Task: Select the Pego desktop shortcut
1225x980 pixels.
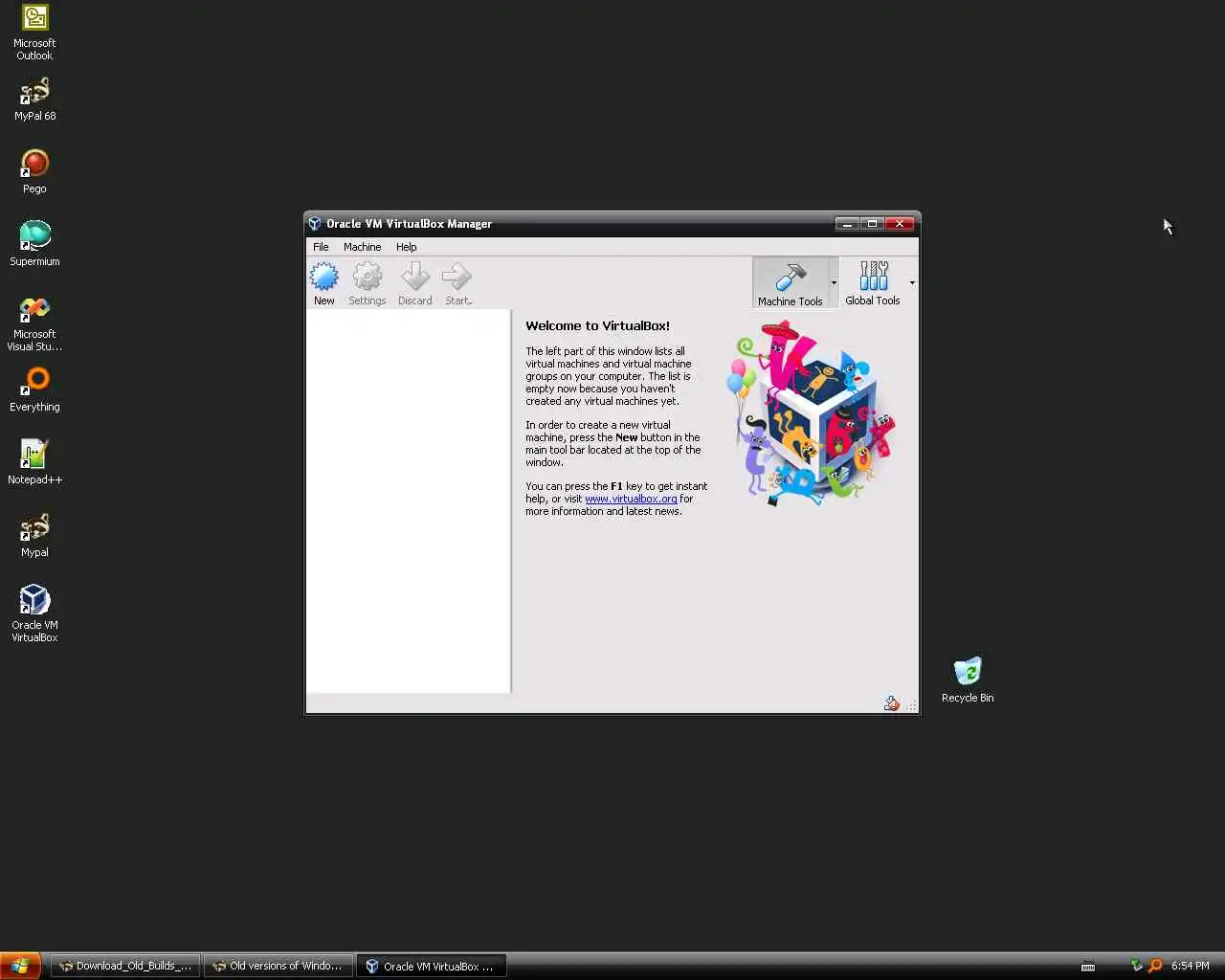Action: [34, 172]
